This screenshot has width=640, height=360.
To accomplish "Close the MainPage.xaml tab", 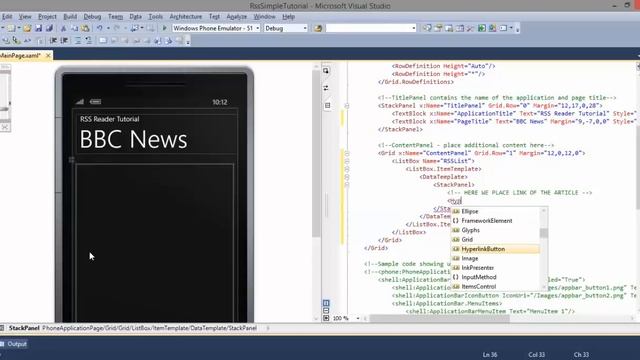I will point(48,56).
